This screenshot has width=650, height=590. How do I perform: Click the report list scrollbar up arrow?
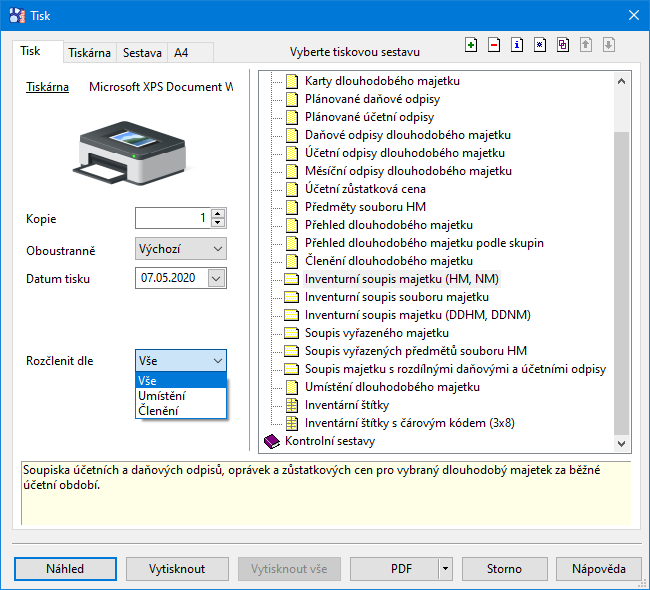(621, 81)
